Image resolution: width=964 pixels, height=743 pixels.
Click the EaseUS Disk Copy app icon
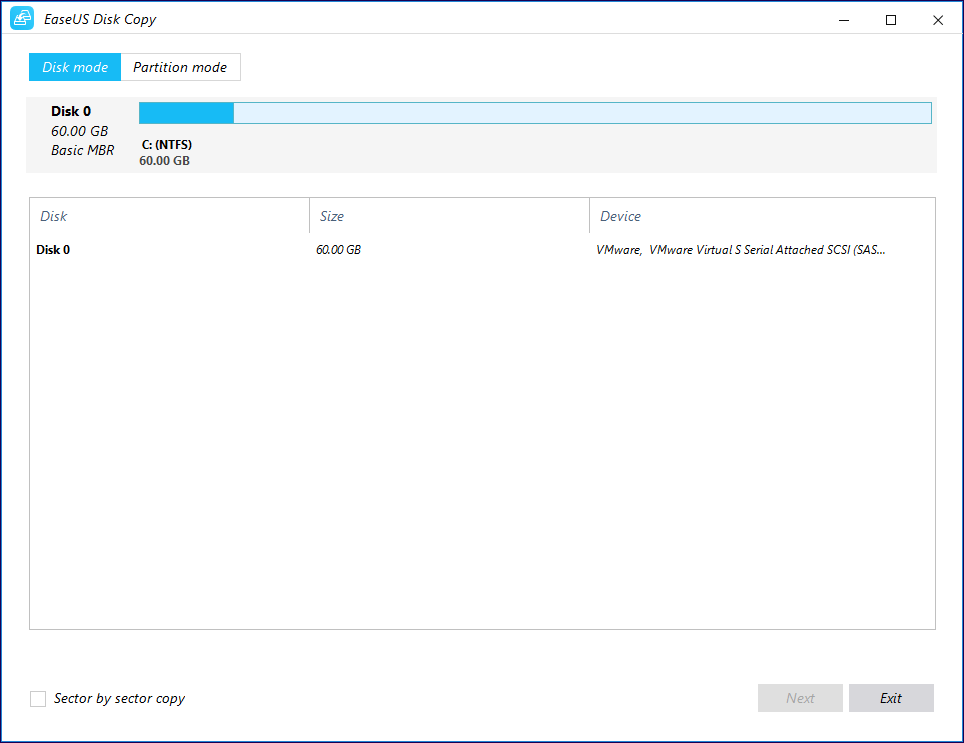click(x=22, y=18)
